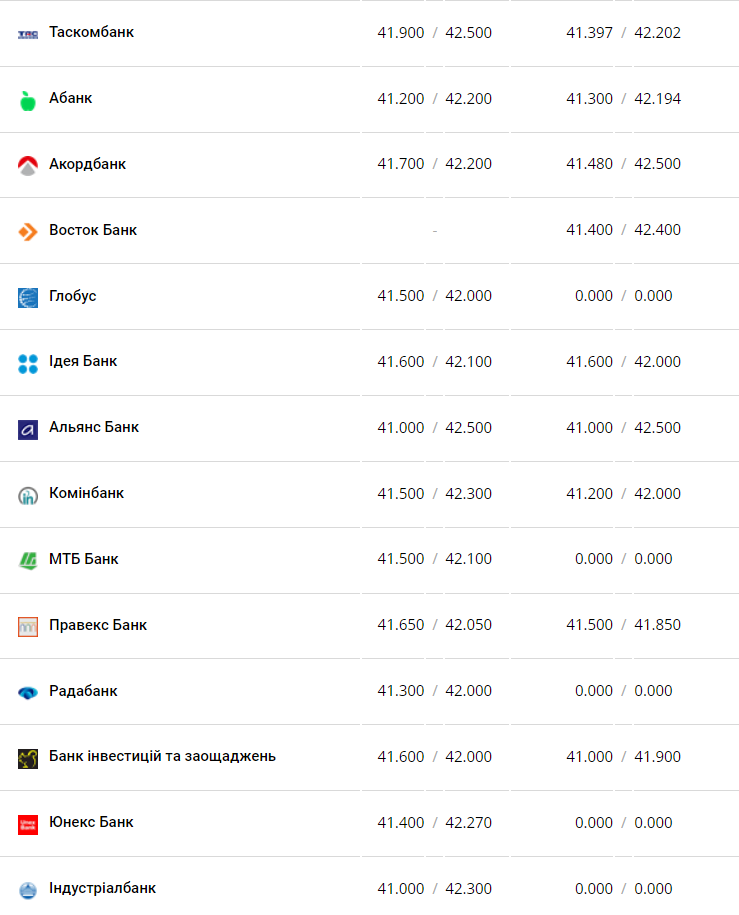Click the red Юнекс Банк icon

pyautogui.click(x=28, y=825)
